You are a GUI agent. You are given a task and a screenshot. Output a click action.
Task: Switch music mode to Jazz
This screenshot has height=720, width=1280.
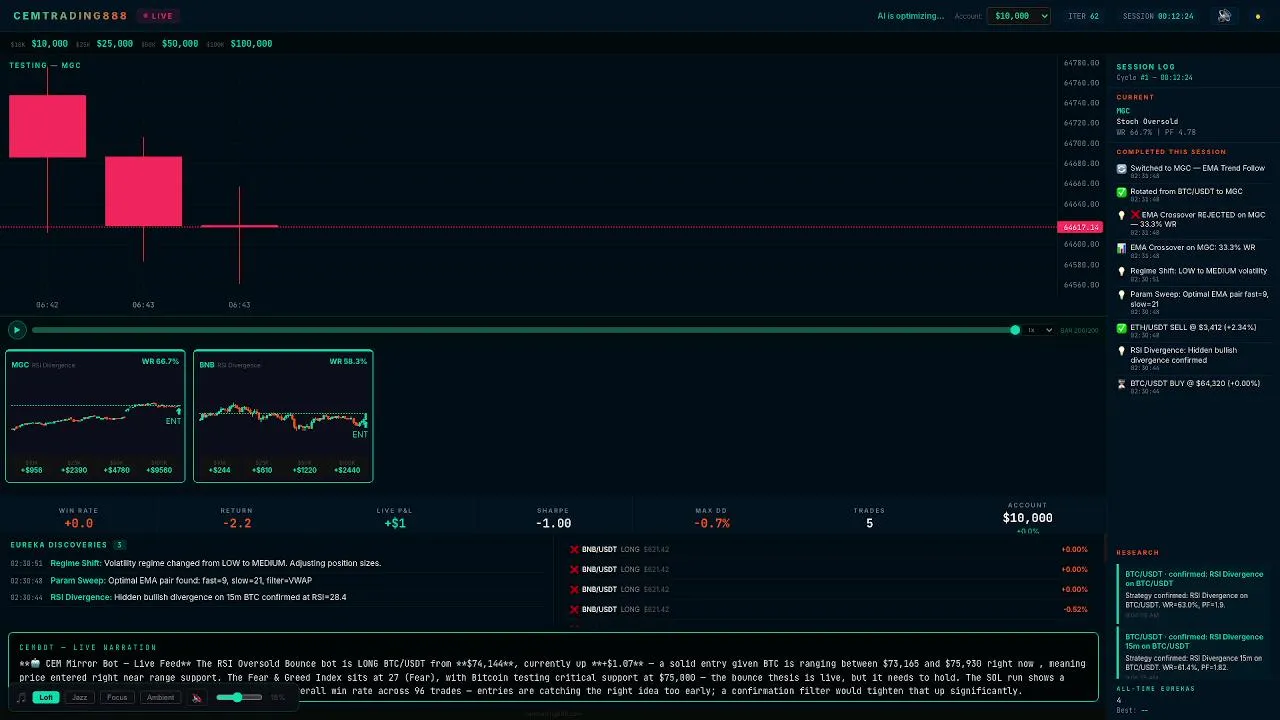(80, 697)
